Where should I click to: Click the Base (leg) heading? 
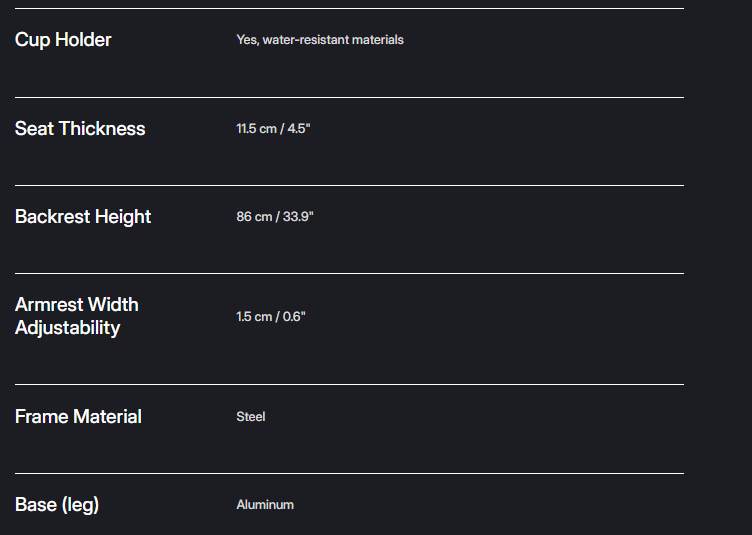click(57, 505)
